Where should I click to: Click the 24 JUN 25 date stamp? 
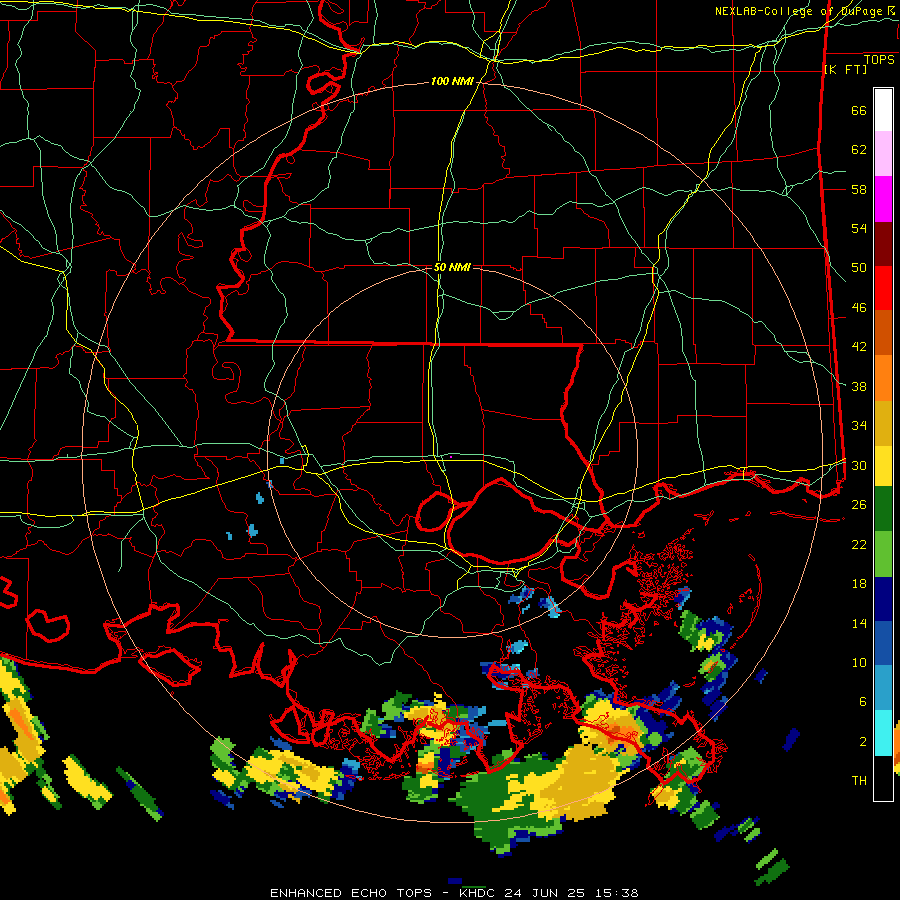(x=545, y=893)
